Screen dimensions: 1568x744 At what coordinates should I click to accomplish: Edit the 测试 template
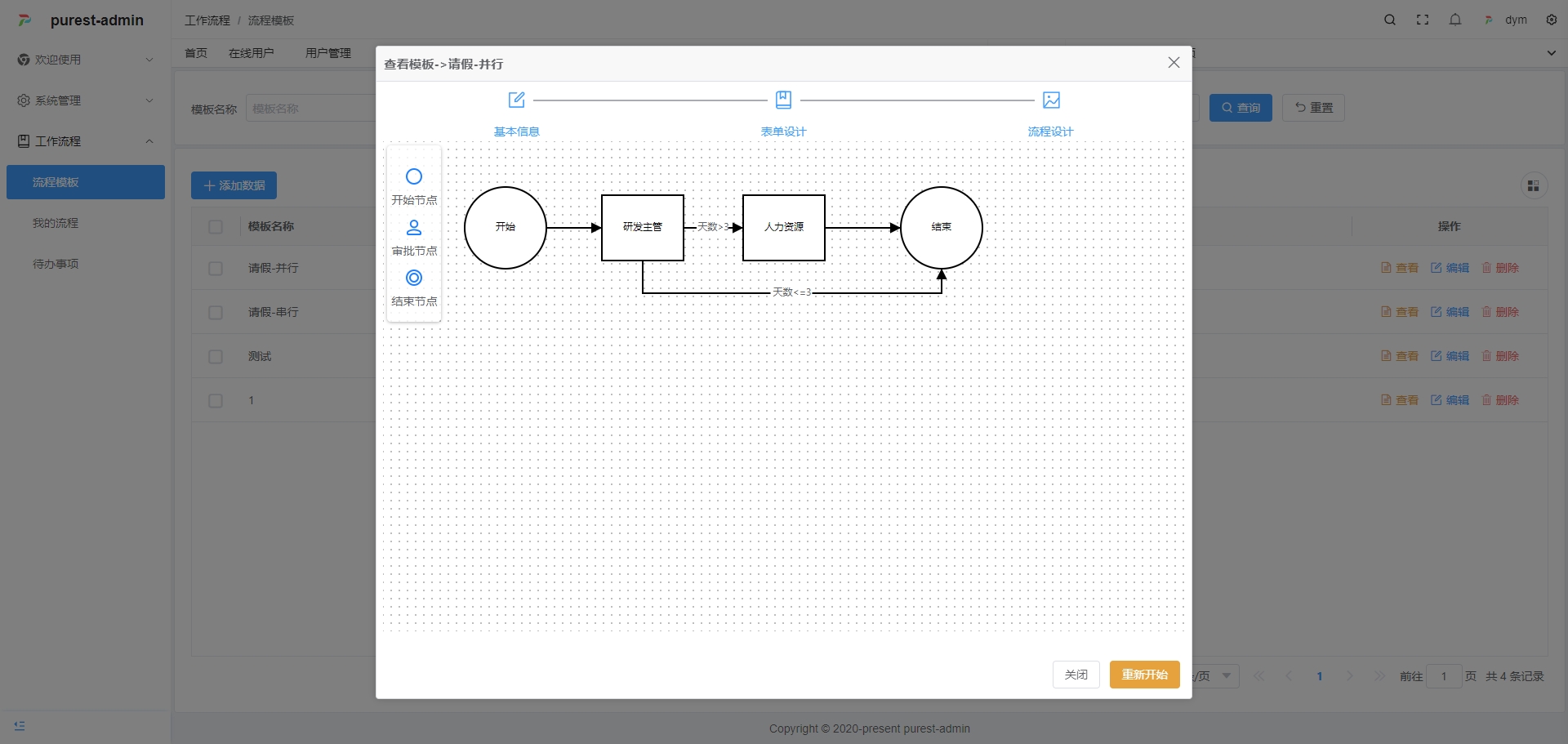[x=1450, y=356]
